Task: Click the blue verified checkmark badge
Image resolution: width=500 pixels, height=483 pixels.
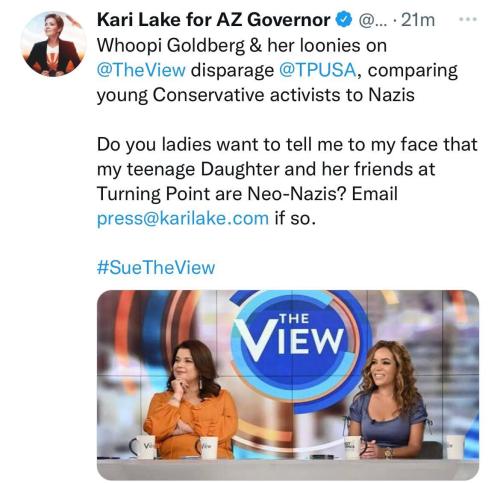Action: [343, 20]
